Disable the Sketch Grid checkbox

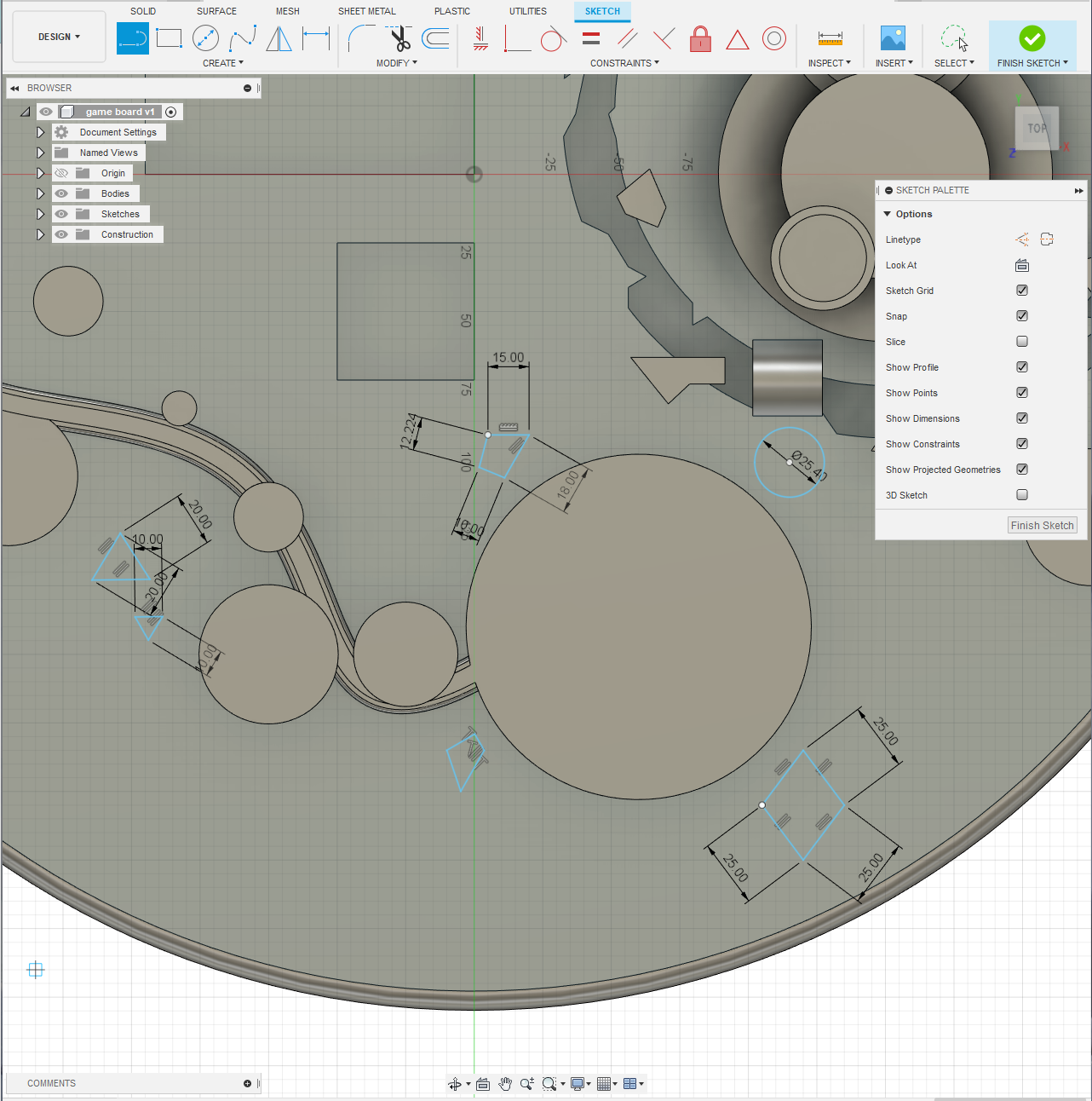tap(1021, 290)
